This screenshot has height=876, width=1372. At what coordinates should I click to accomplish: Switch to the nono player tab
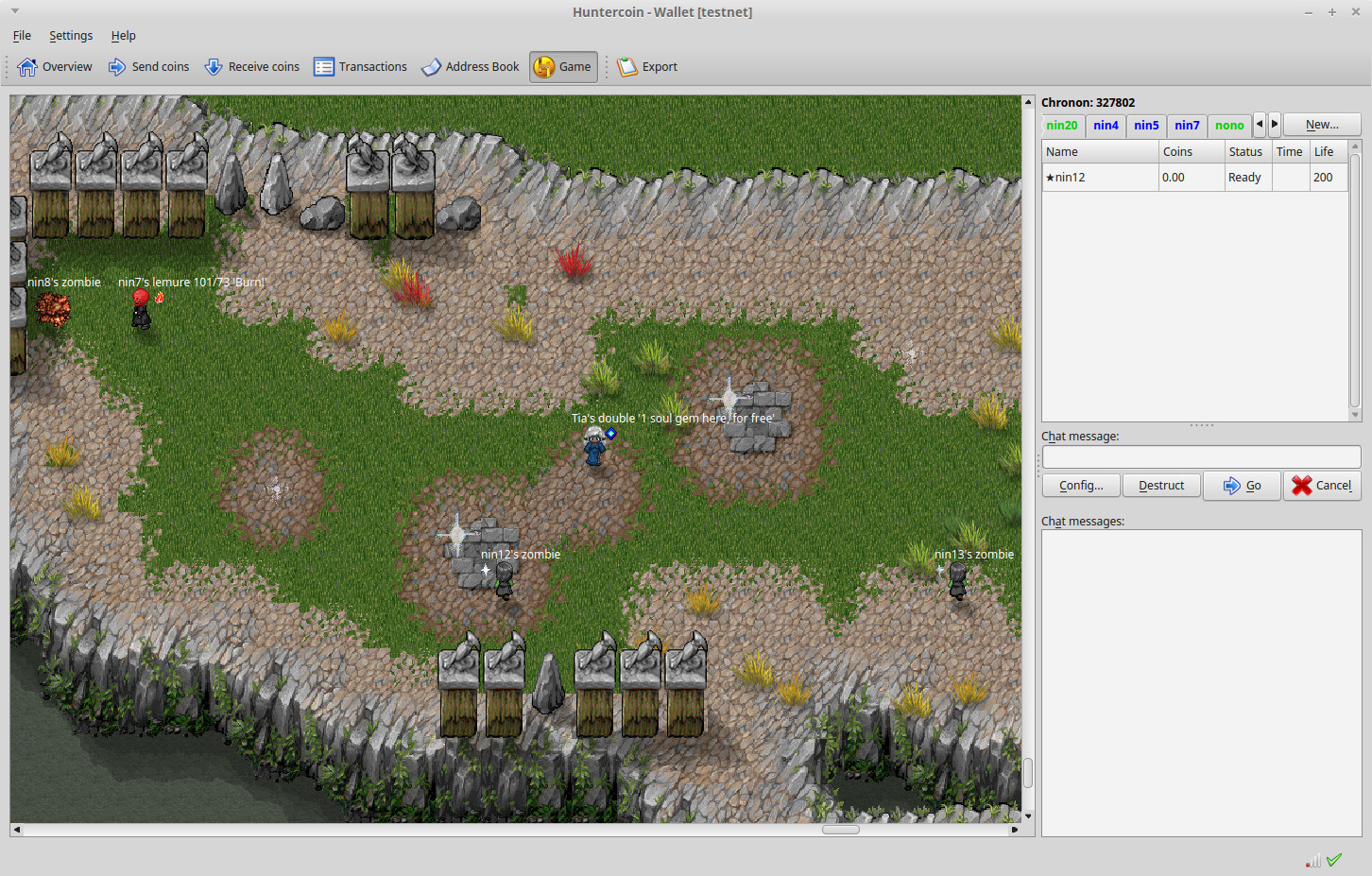coord(1229,126)
